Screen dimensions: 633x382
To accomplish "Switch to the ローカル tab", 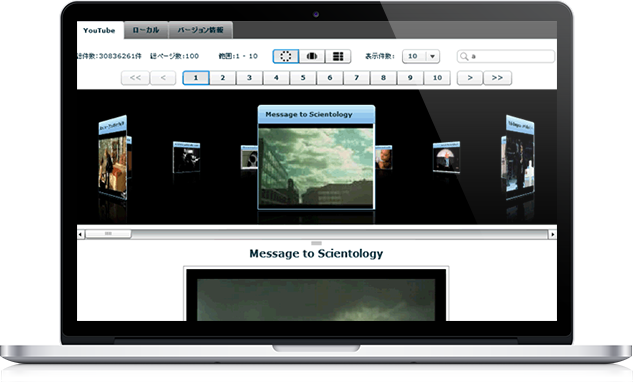I will (x=146, y=30).
